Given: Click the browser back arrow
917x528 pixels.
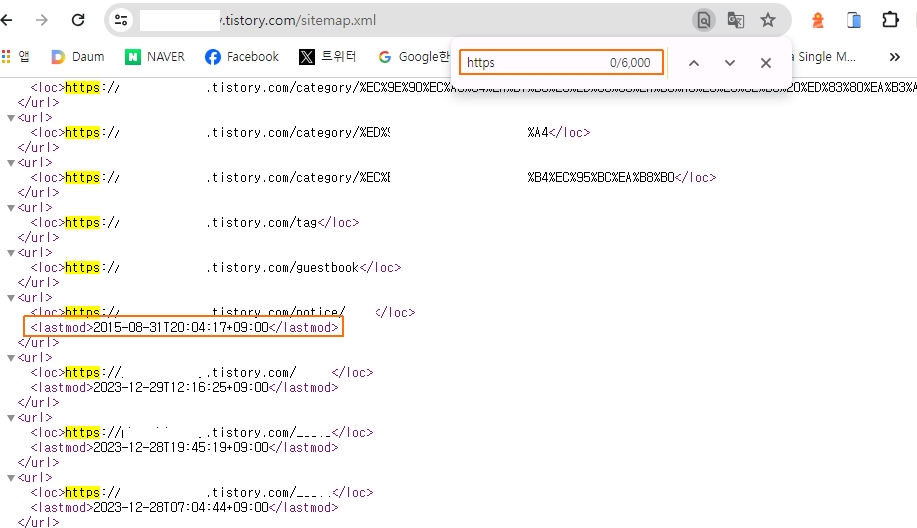Looking at the screenshot, I should [7, 20].
